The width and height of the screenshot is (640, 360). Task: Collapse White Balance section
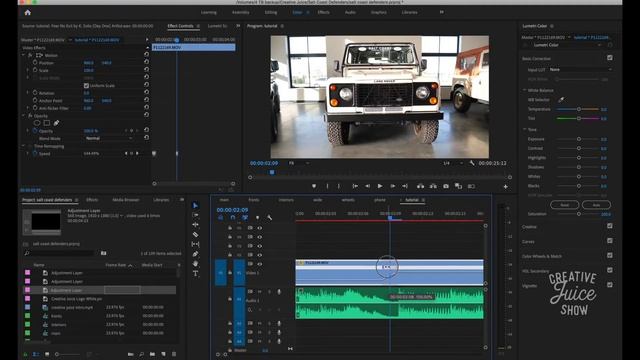click(524, 90)
